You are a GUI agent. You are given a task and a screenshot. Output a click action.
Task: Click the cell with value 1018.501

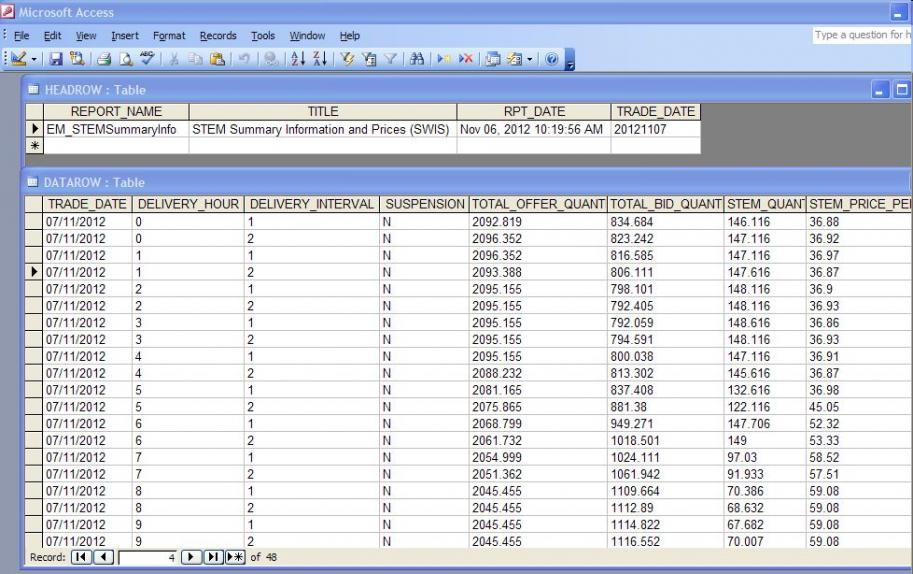(x=666, y=441)
